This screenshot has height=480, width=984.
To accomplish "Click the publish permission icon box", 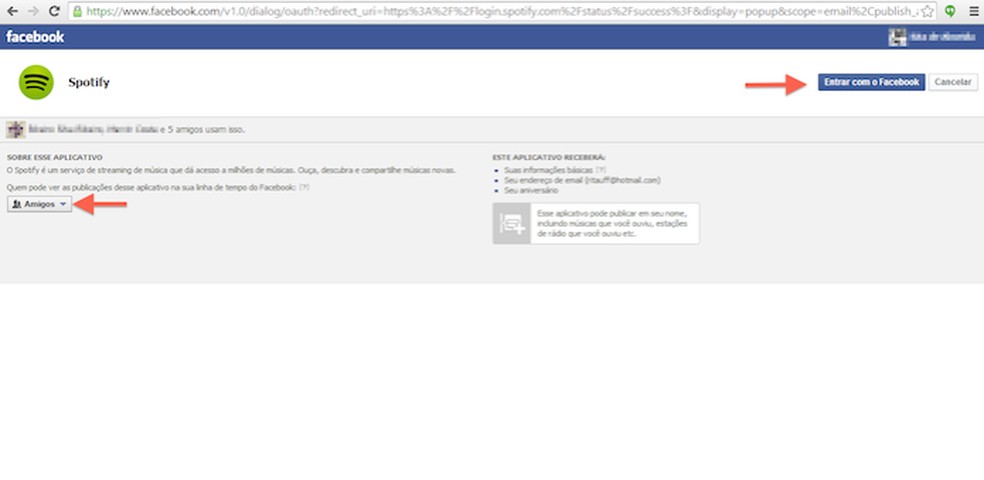I will pos(511,223).
